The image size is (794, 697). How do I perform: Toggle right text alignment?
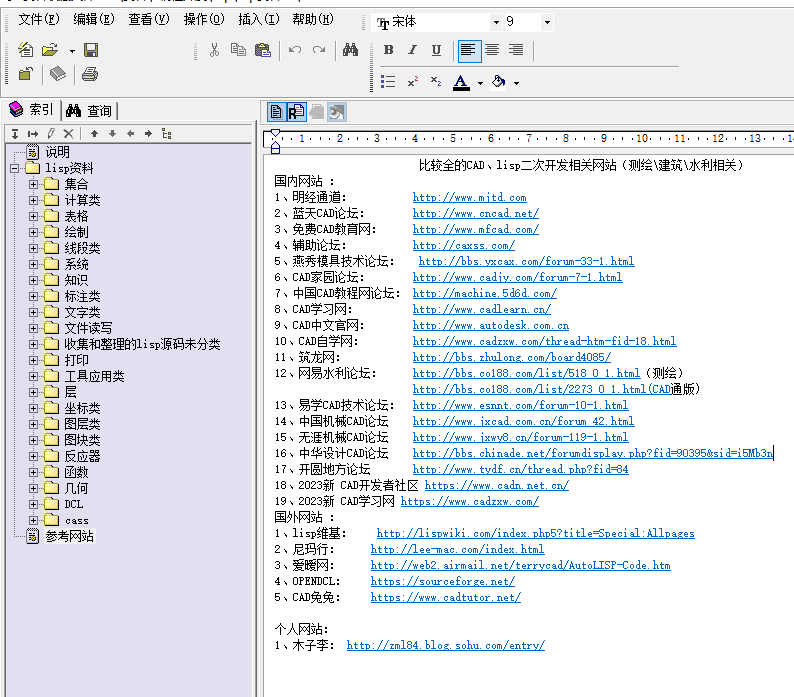coord(516,50)
